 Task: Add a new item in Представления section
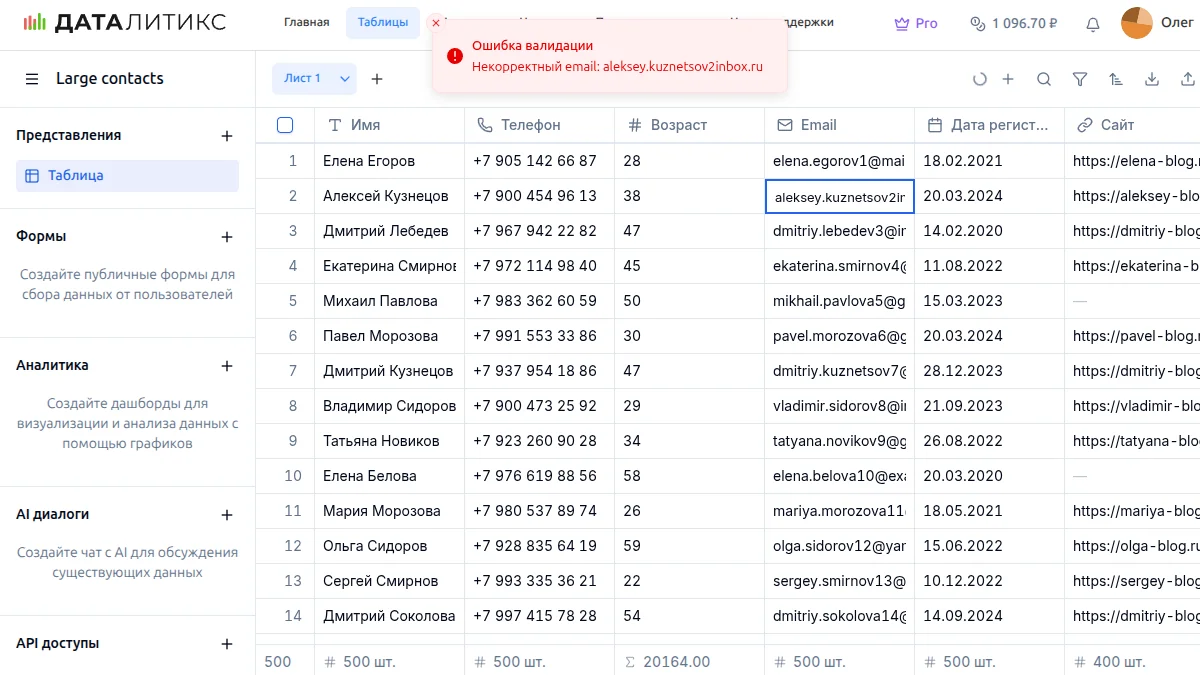(x=227, y=136)
